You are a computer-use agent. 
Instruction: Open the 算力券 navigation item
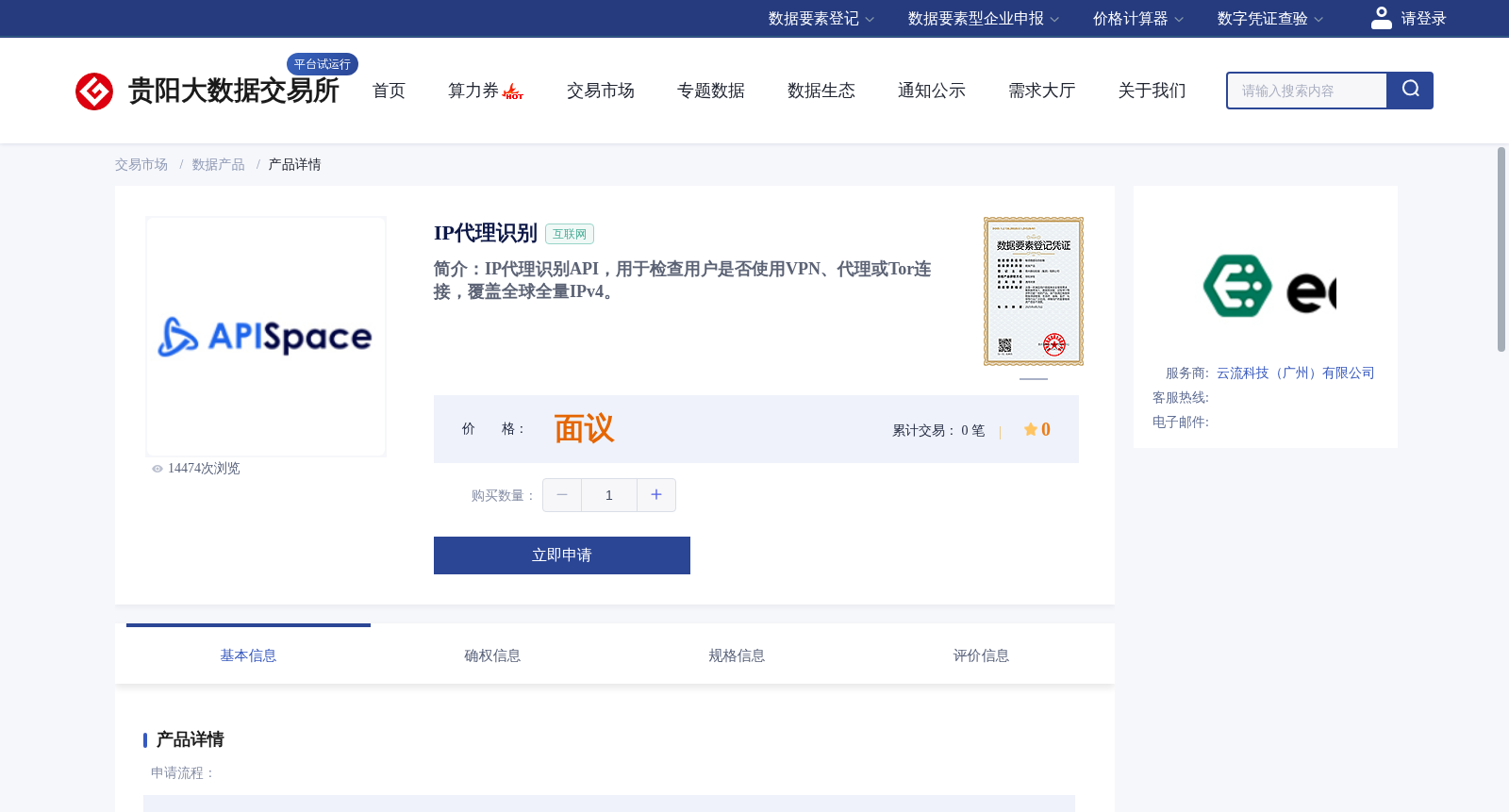click(473, 91)
